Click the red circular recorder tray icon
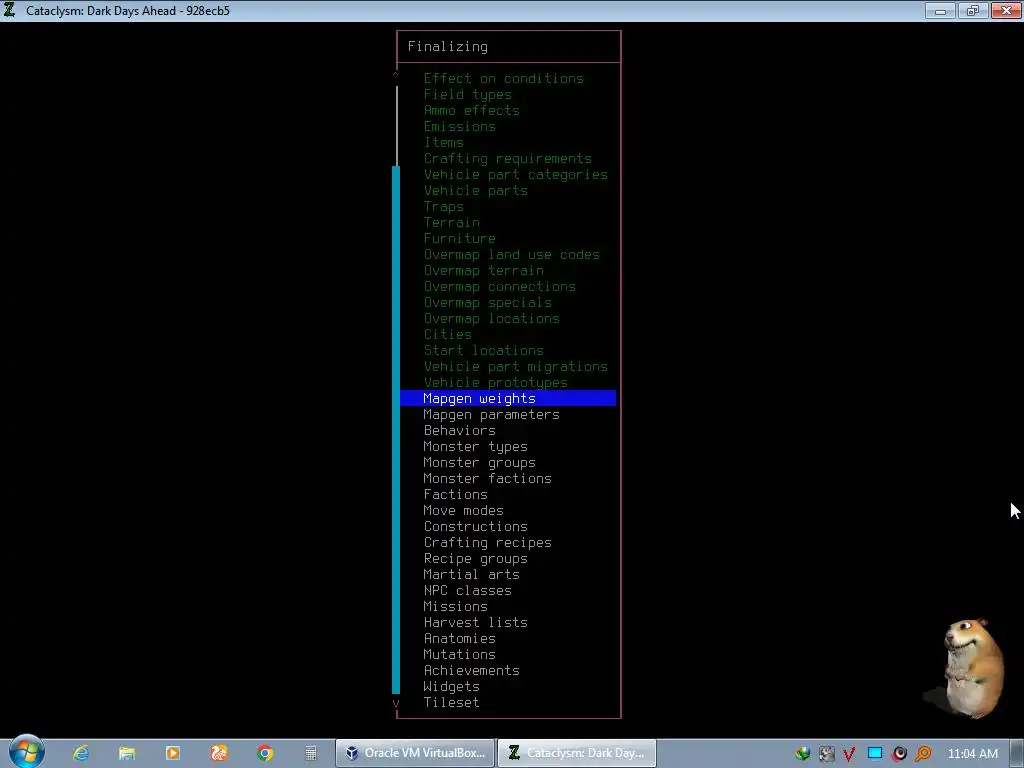 [x=899, y=754]
